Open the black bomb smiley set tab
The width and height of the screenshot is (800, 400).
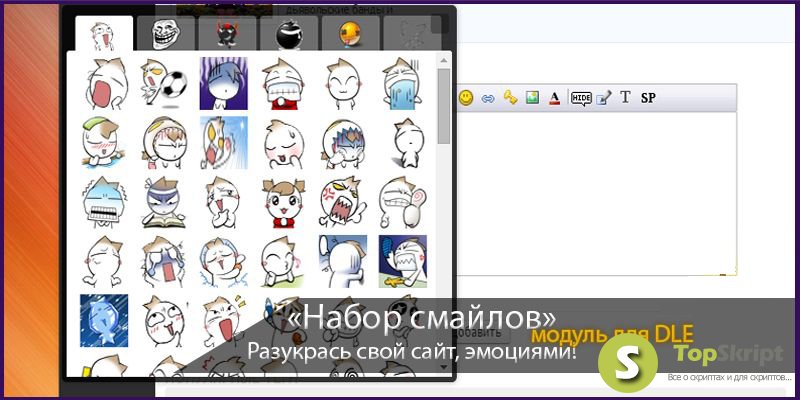tap(289, 33)
